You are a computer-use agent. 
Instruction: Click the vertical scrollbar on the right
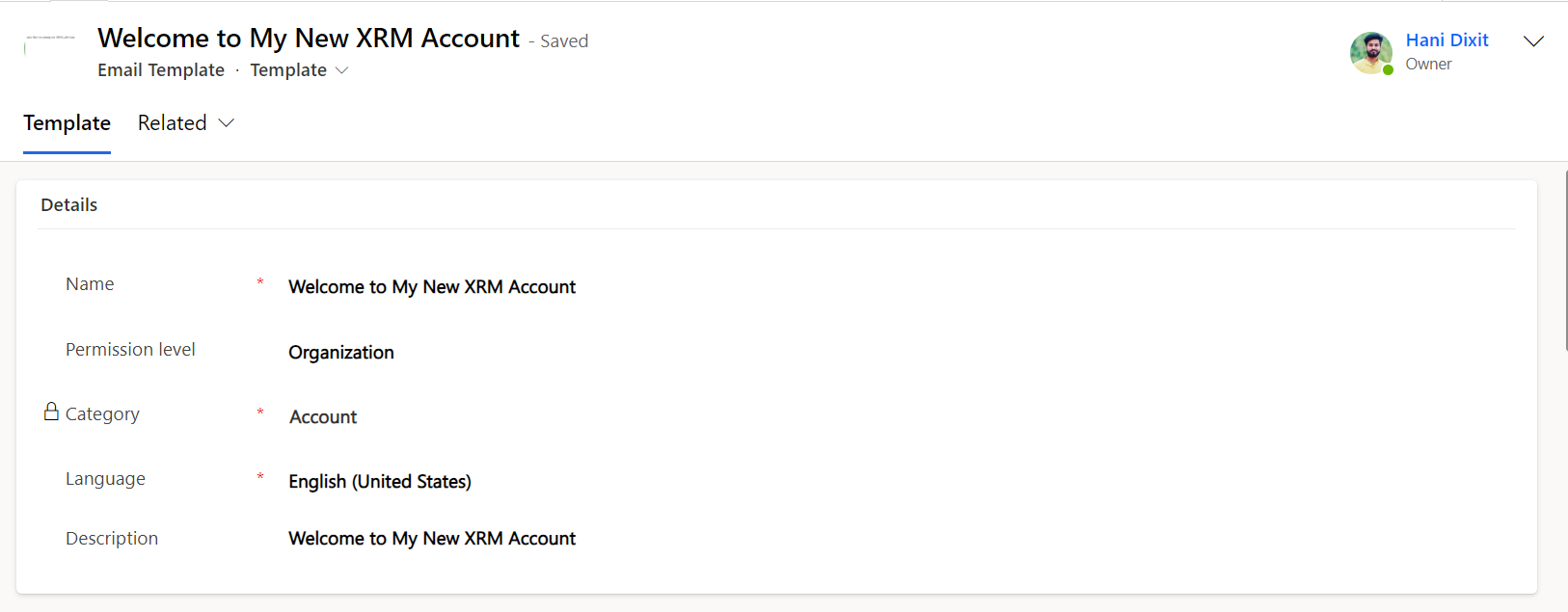pyautogui.click(x=1565, y=260)
